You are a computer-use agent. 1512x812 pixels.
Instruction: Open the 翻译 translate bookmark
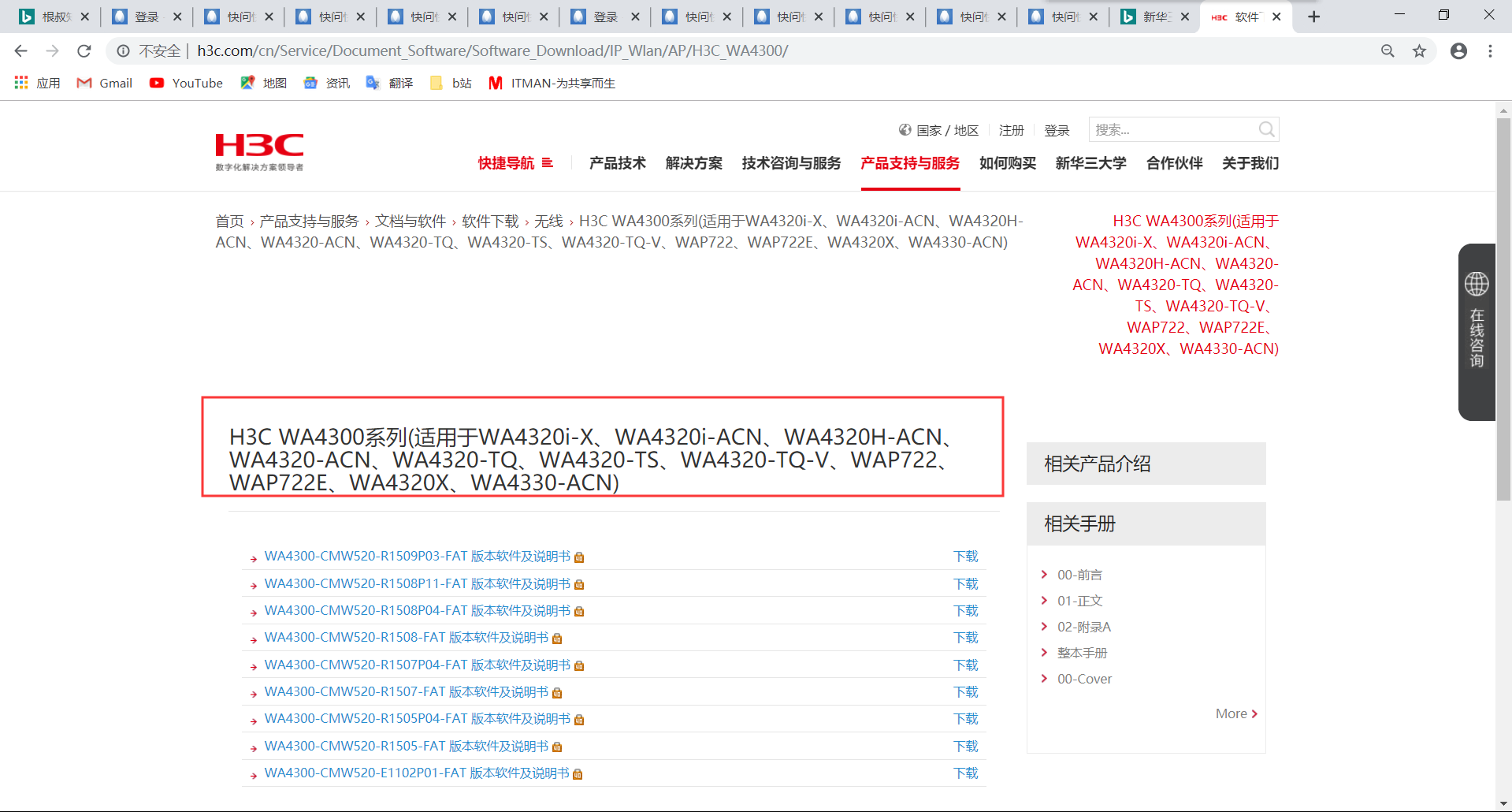pyautogui.click(x=389, y=83)
